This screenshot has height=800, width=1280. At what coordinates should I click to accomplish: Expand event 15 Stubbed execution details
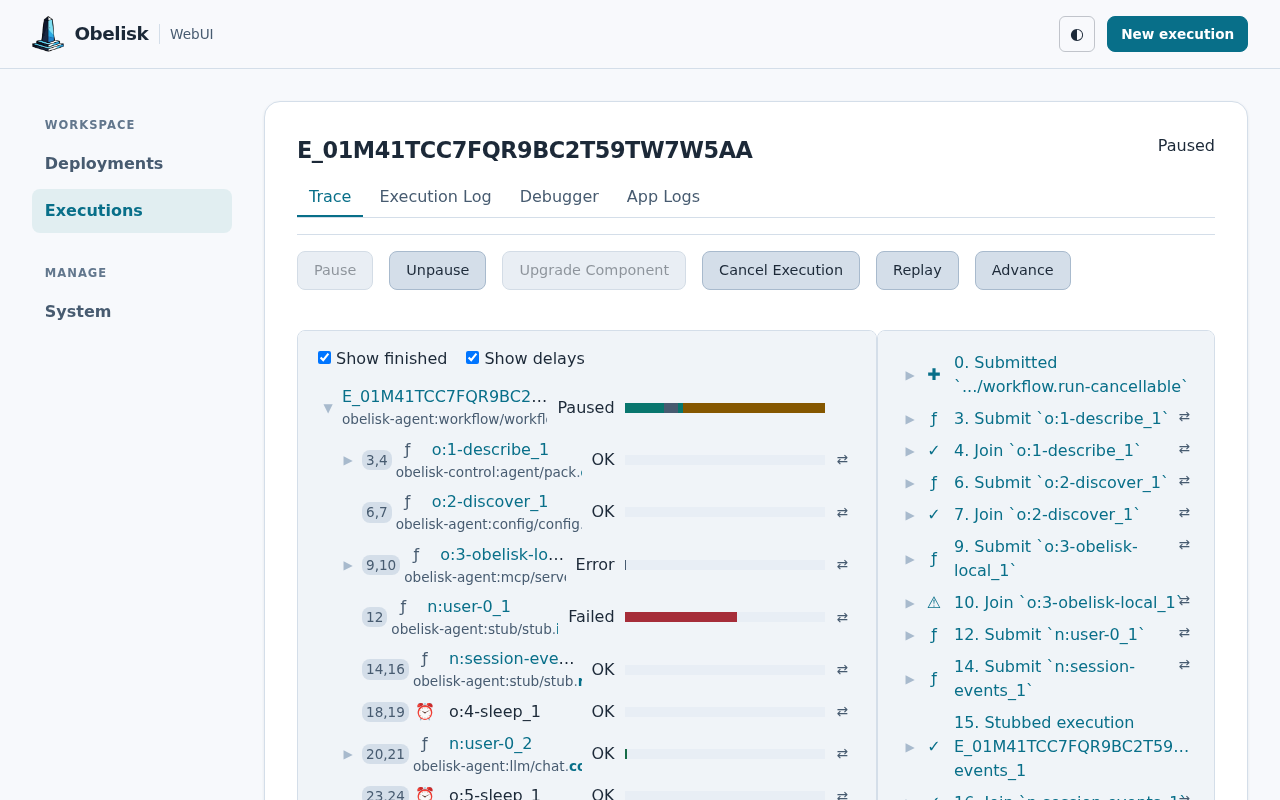[x=910, y=747]
